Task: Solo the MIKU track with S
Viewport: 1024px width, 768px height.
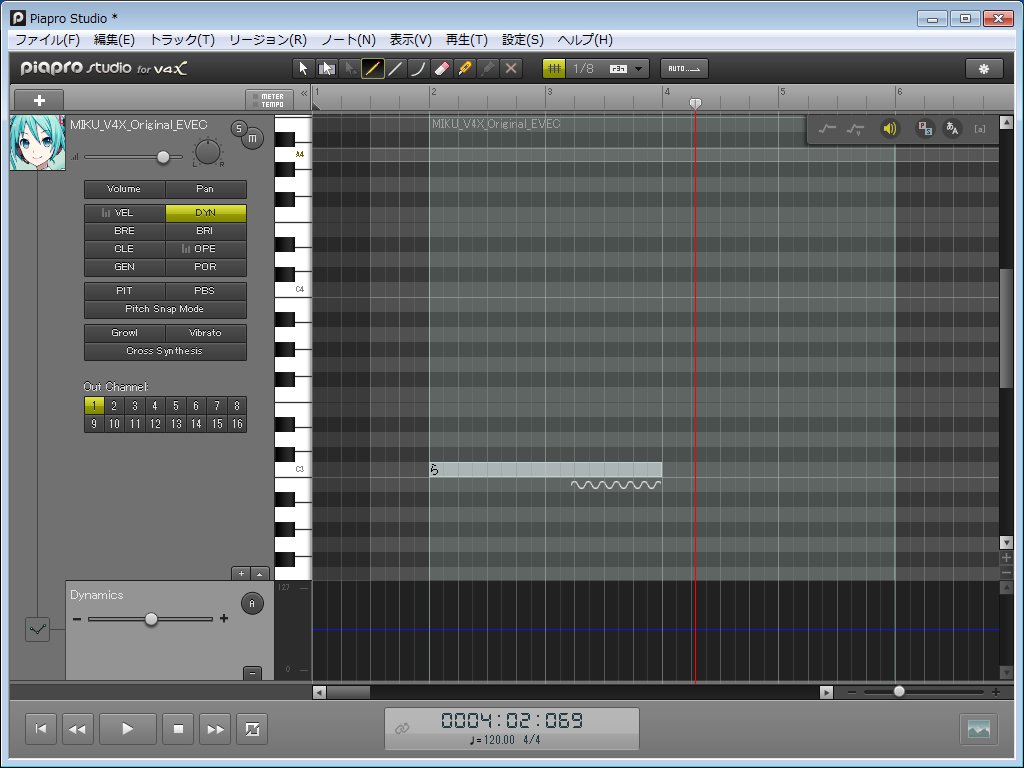Action: 239,129
